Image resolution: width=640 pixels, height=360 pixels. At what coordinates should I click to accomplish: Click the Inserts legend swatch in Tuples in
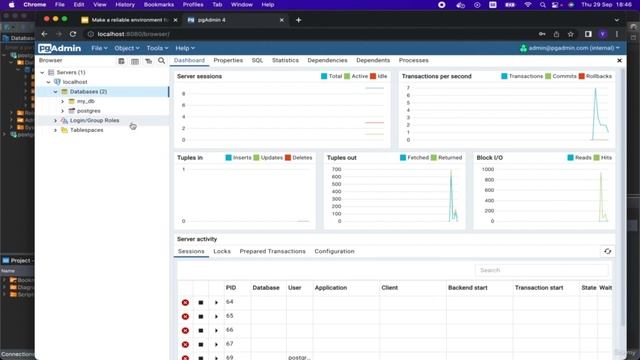pyautogui.click(x=229, y=158)
